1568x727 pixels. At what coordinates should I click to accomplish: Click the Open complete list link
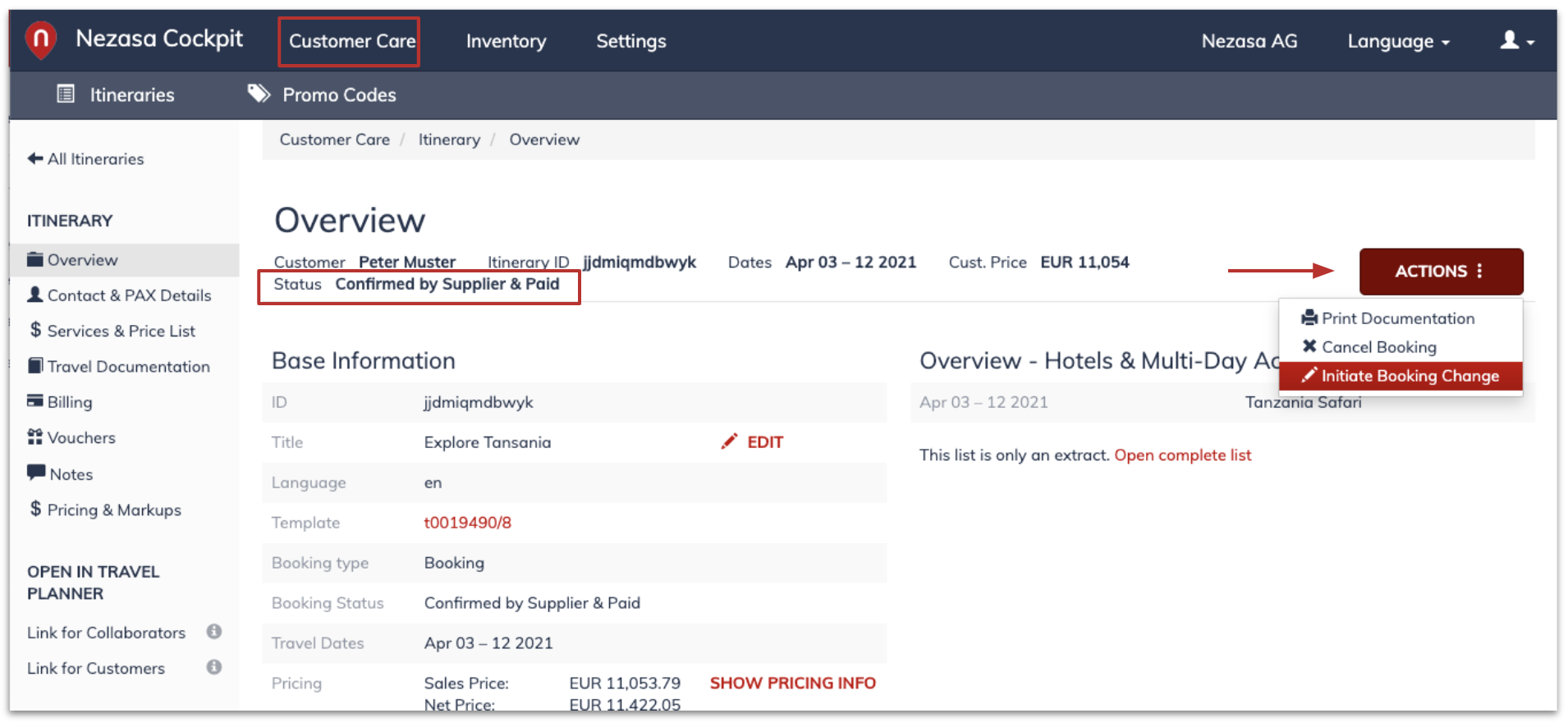point(1182,455)
